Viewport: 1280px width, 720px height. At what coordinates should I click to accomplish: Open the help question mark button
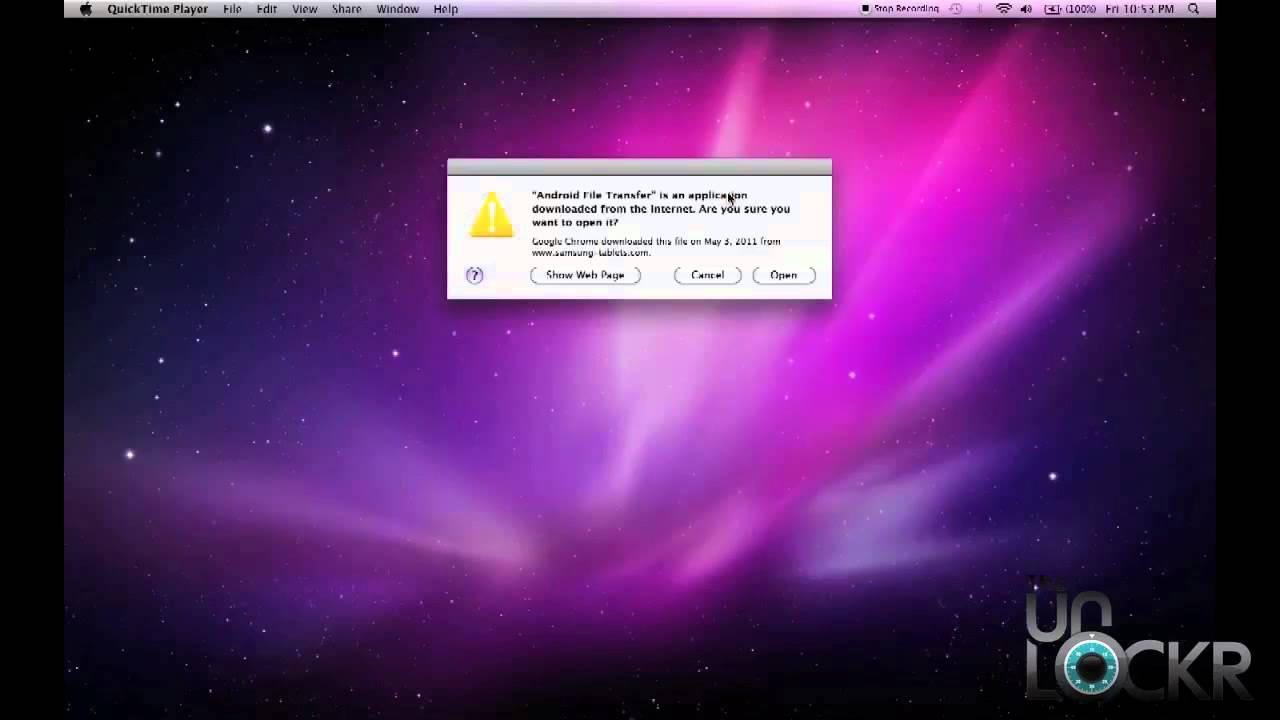tap(475, 275)
